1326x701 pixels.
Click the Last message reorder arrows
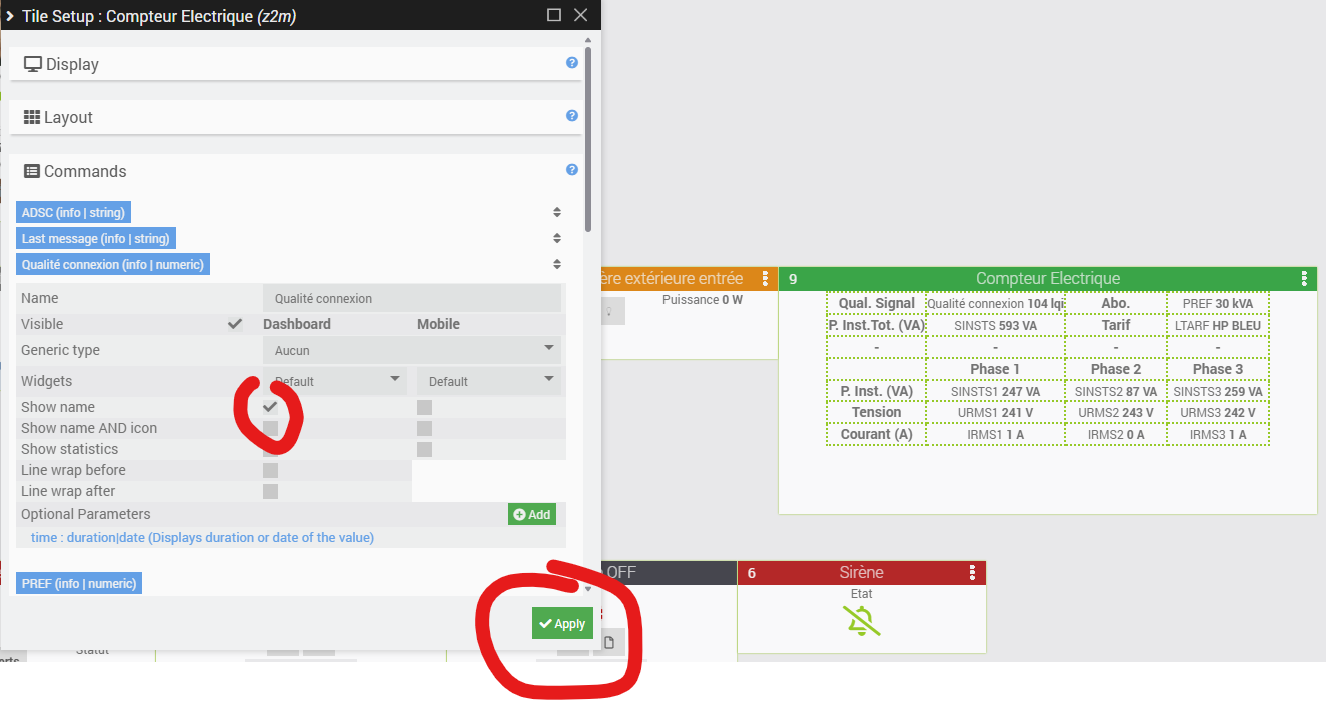click(557, 238)
